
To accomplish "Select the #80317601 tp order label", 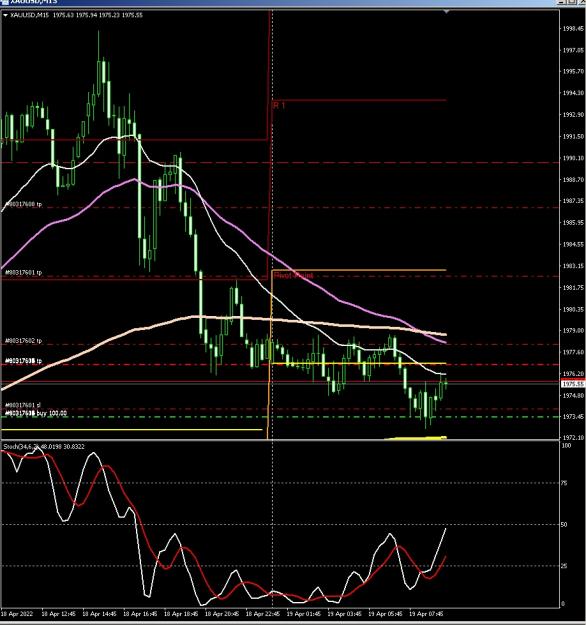I will tap(23, 273).
